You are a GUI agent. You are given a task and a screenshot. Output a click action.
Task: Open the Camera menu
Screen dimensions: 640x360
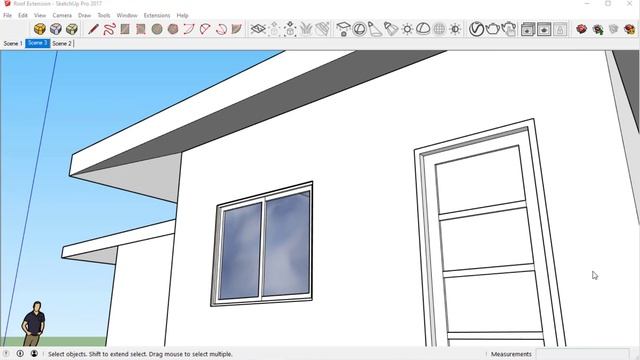62,15
